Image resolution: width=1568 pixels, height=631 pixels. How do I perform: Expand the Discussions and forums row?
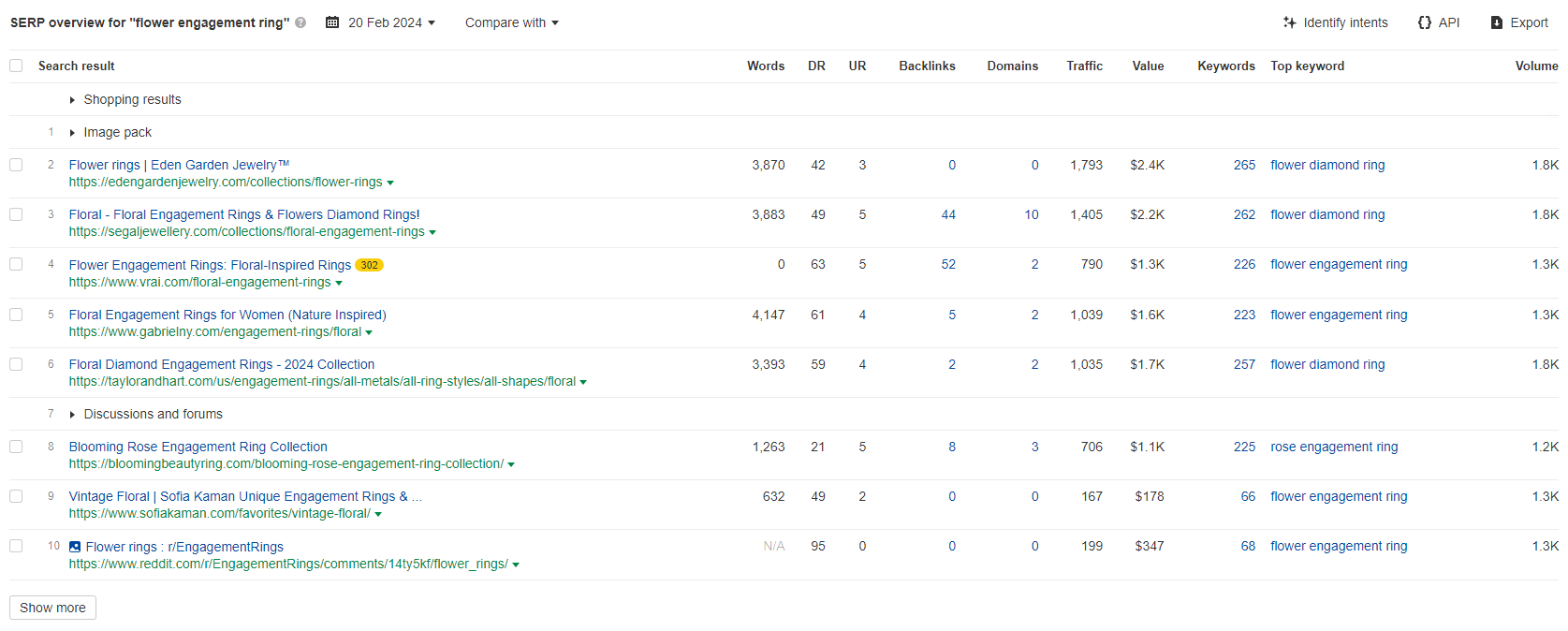pyautogui.click(x=72, y=415)
